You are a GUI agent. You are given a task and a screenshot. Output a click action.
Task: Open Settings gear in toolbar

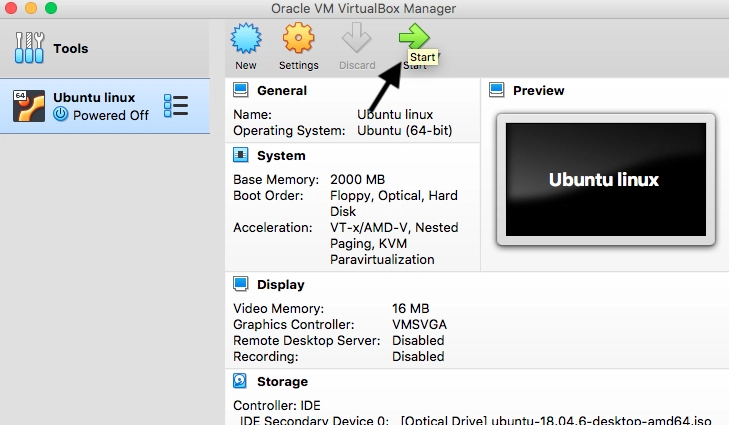(298, 41)
